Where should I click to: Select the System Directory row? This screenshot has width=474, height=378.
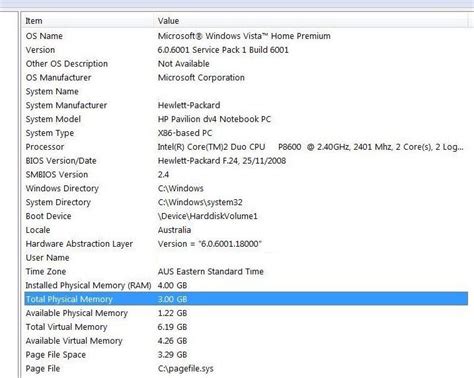(x=246, y=202)
